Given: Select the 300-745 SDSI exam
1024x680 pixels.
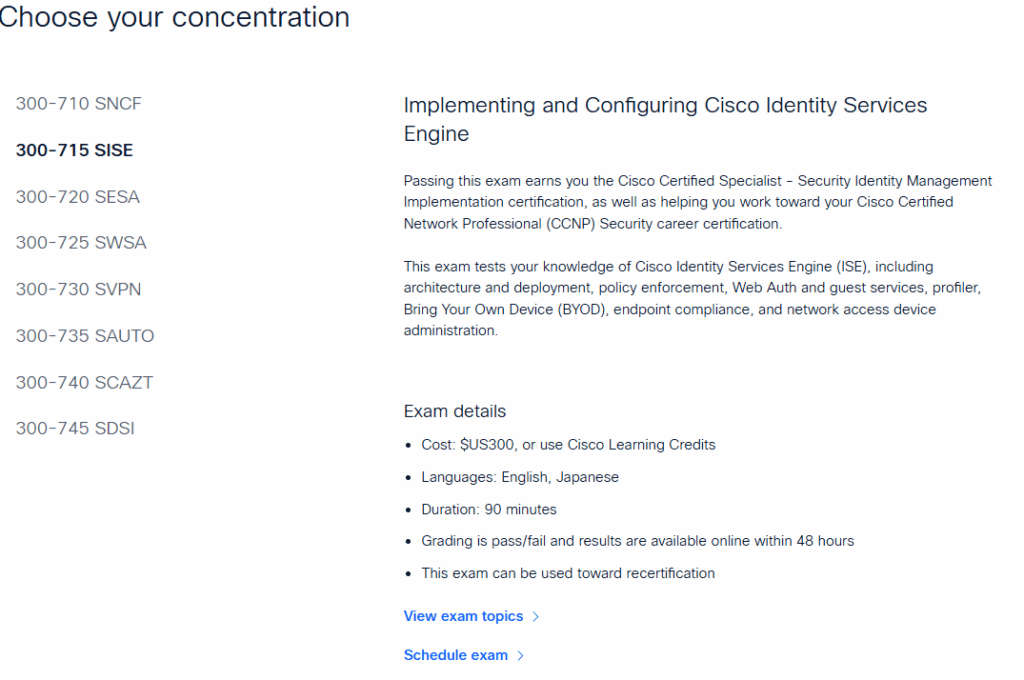Looking at the screenshot, I should [x=75, y=429].
